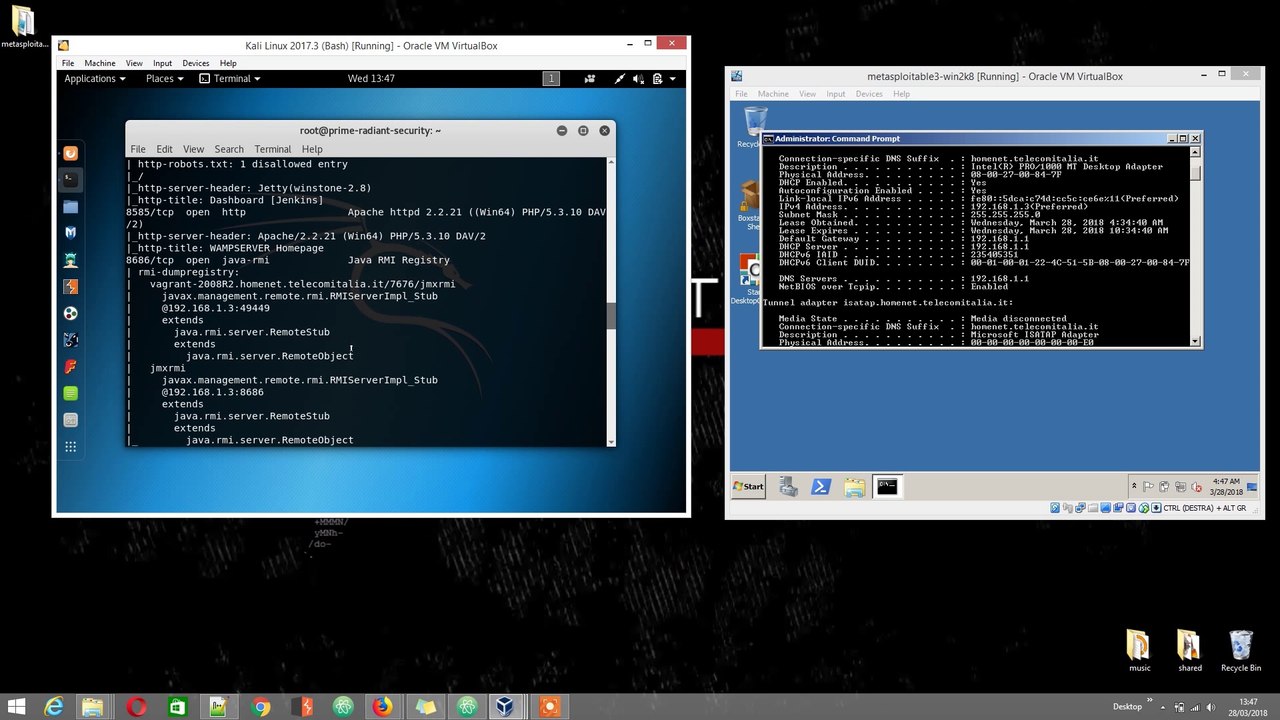Viewport: 1280px width, 720px height.
Task: Launch Terminal from the Kali dock
Action: point(70,180)
